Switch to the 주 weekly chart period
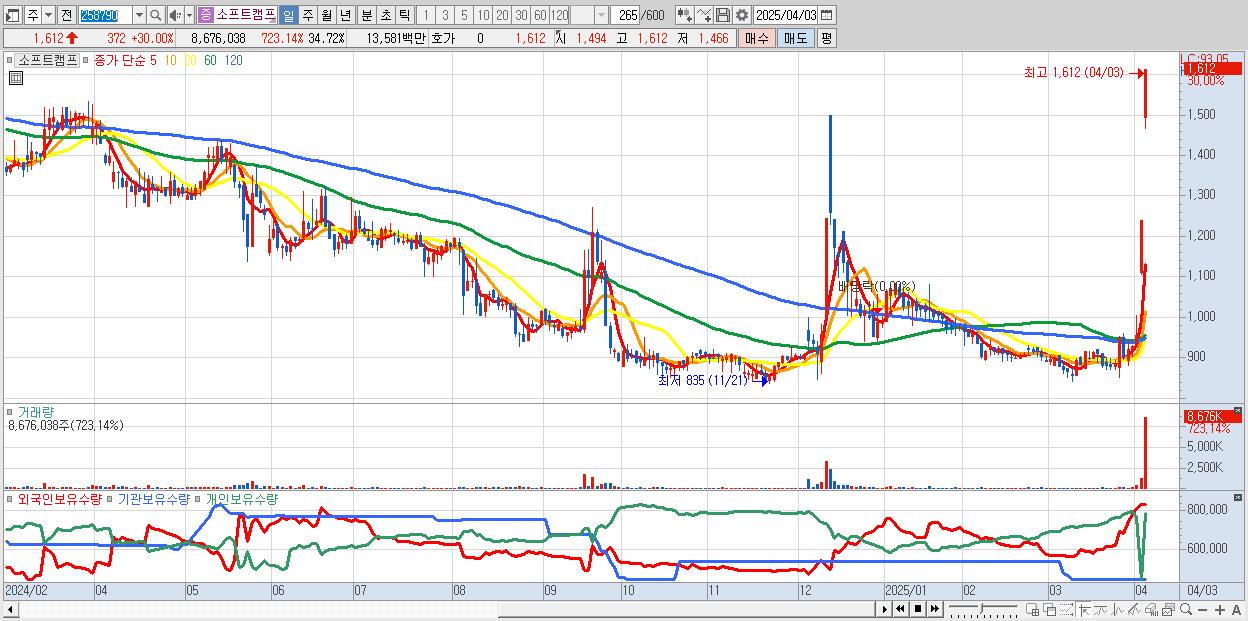This screenshot has height=621, width=1248. point(307,15)
